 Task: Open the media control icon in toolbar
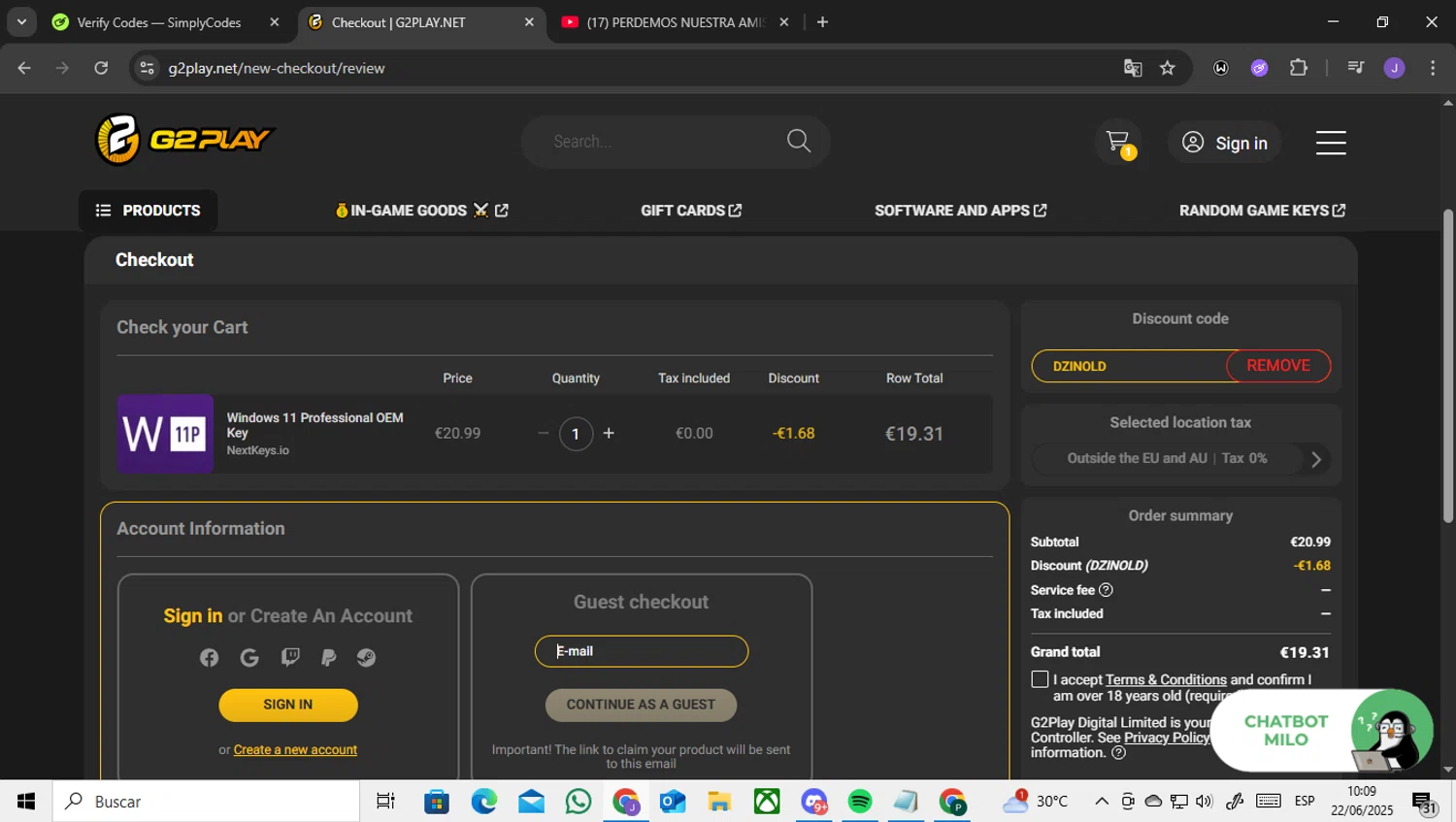point(1356,68)
